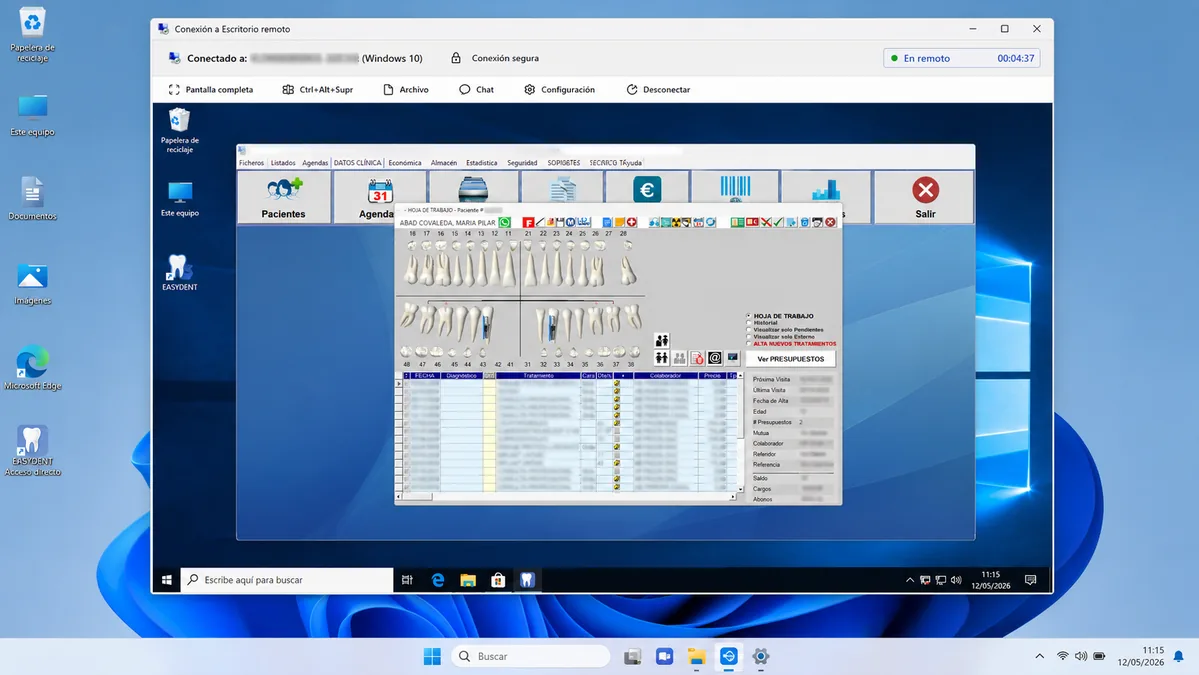Open the Almacén menu
1199x675 pixels.
click(x=444, y=163)
